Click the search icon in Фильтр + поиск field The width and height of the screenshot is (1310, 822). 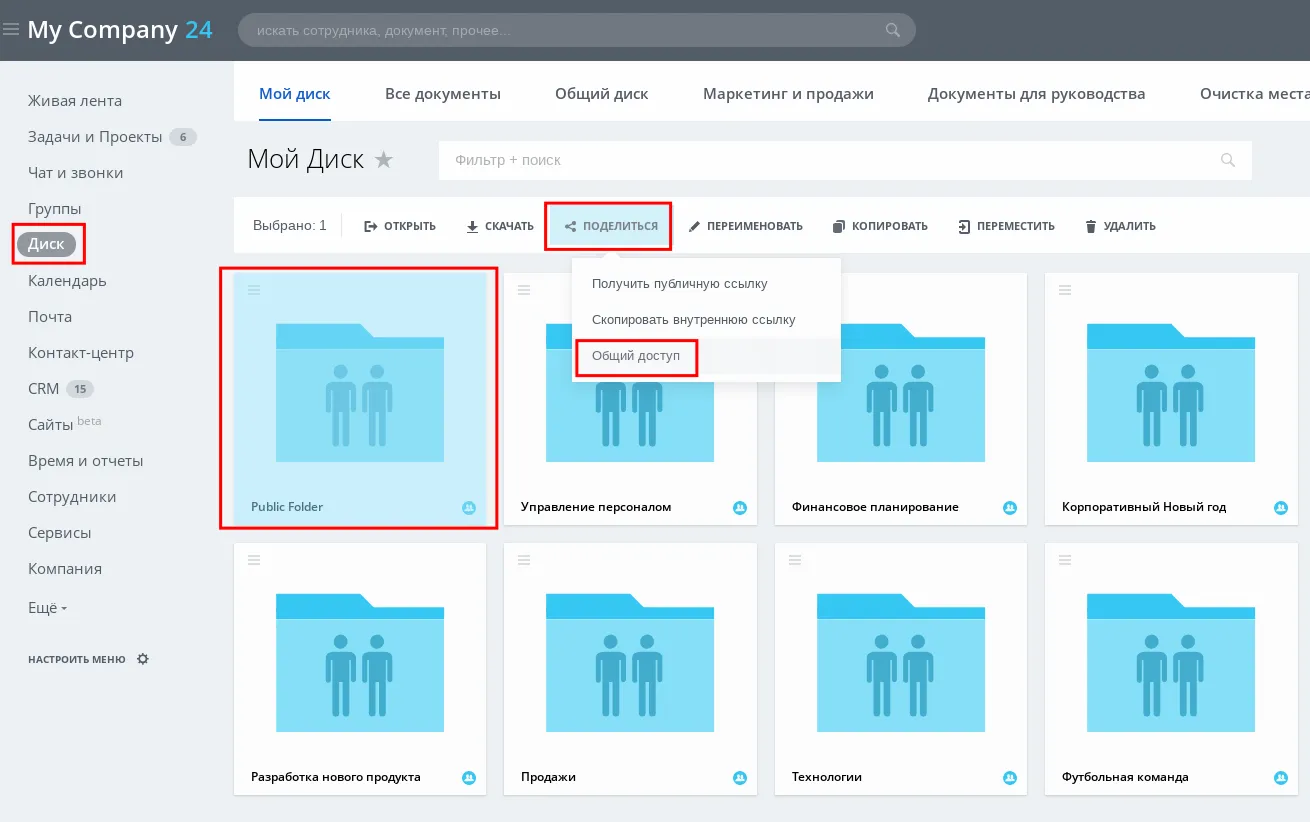pos(1228,160)
